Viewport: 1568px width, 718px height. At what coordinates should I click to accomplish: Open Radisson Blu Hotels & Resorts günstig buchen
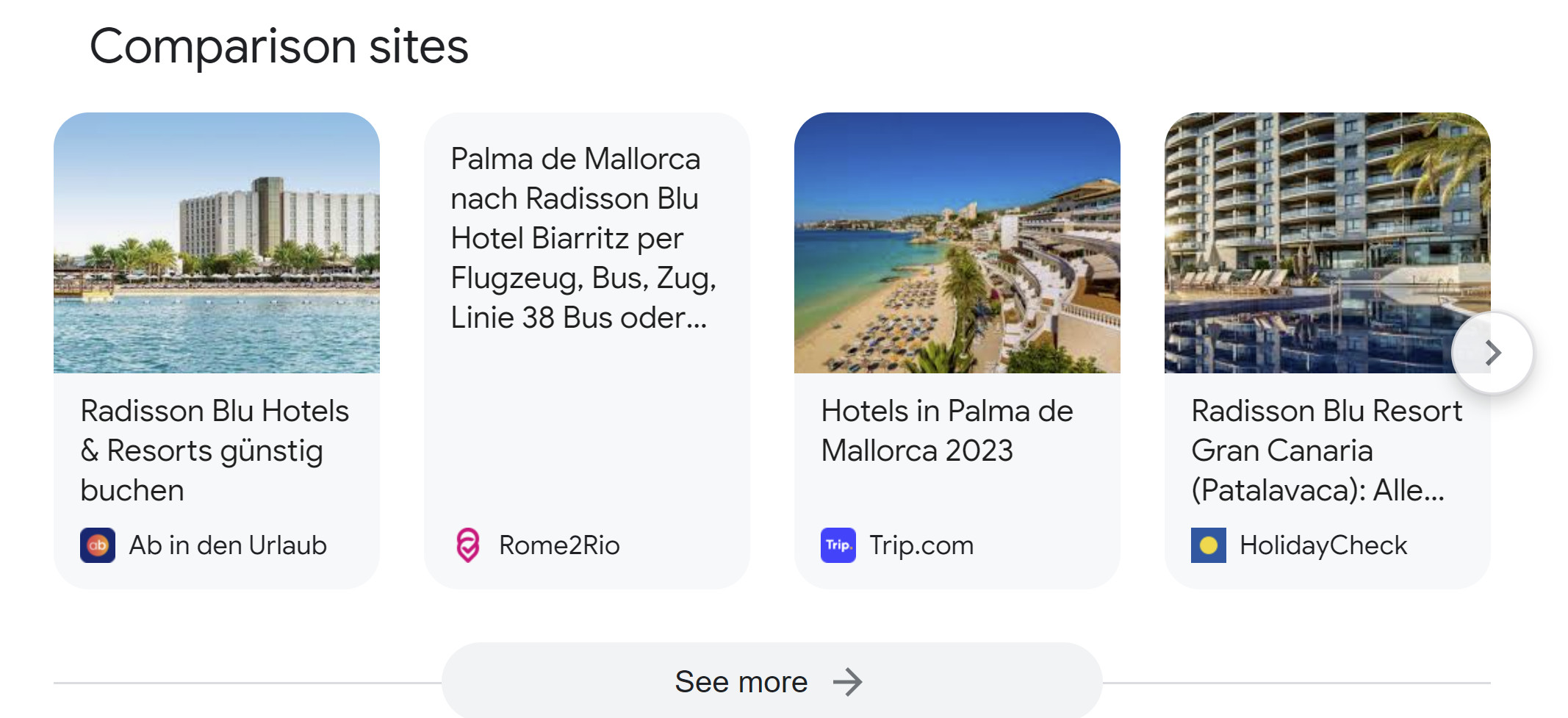pos(215,450)
